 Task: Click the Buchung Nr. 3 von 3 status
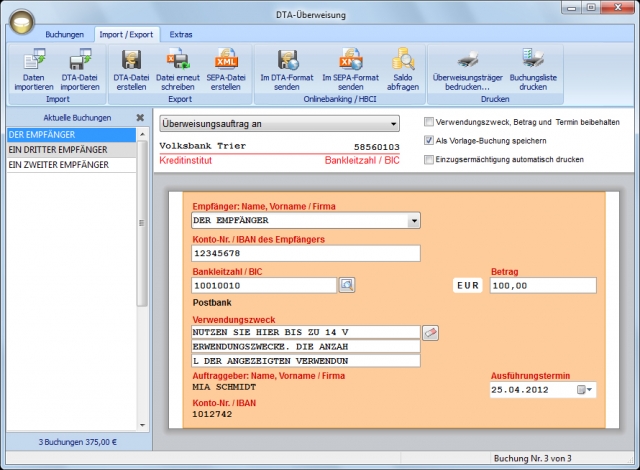(x=532, y=459)
